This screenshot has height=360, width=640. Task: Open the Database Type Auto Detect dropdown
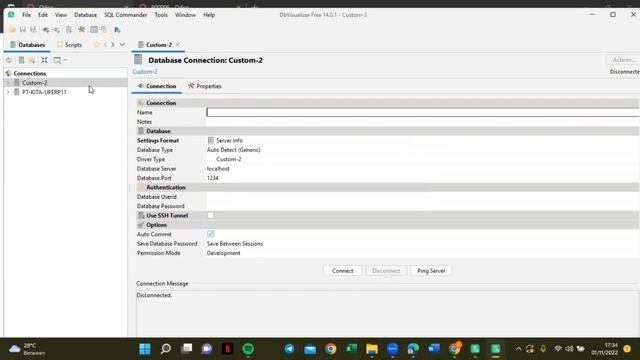[x=422, y=150]
